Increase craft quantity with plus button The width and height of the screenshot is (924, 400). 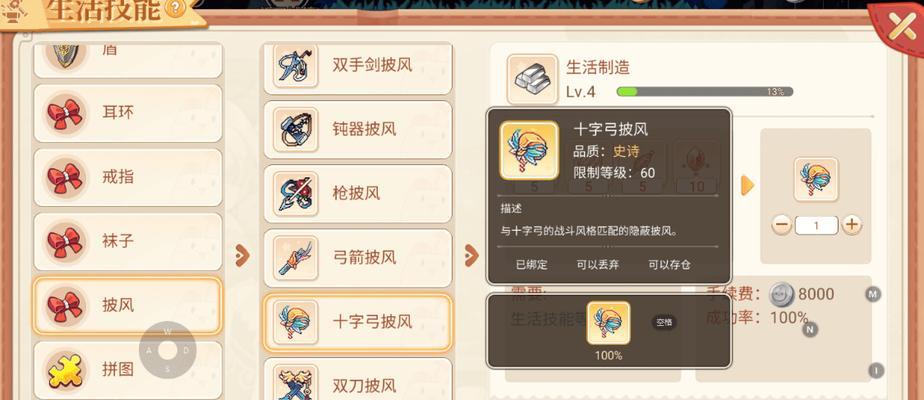(x=852, y=224)
